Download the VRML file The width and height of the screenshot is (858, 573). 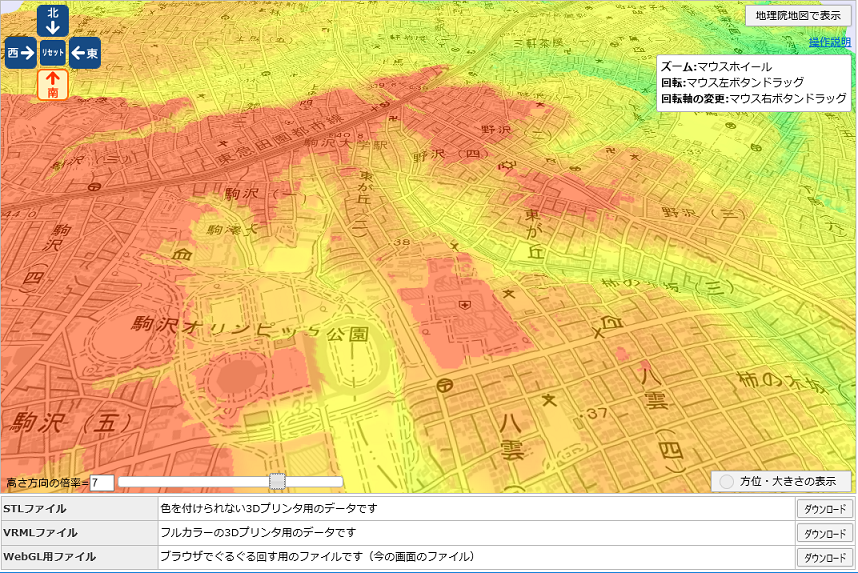[x=824, y=533]
